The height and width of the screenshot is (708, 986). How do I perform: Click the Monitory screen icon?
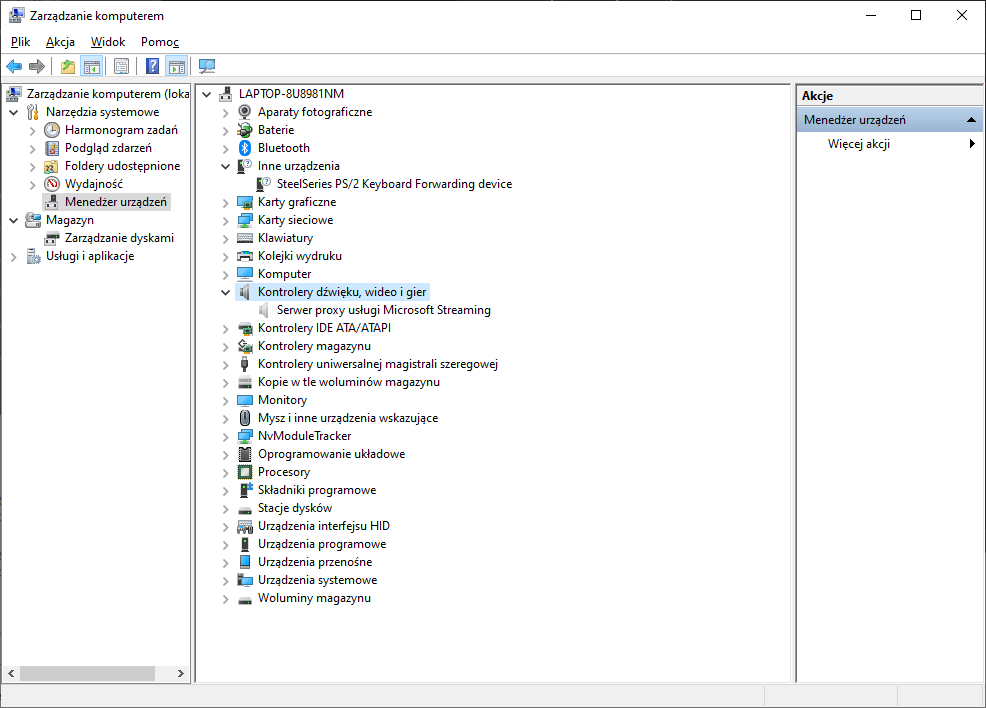[x=245, y=400]
